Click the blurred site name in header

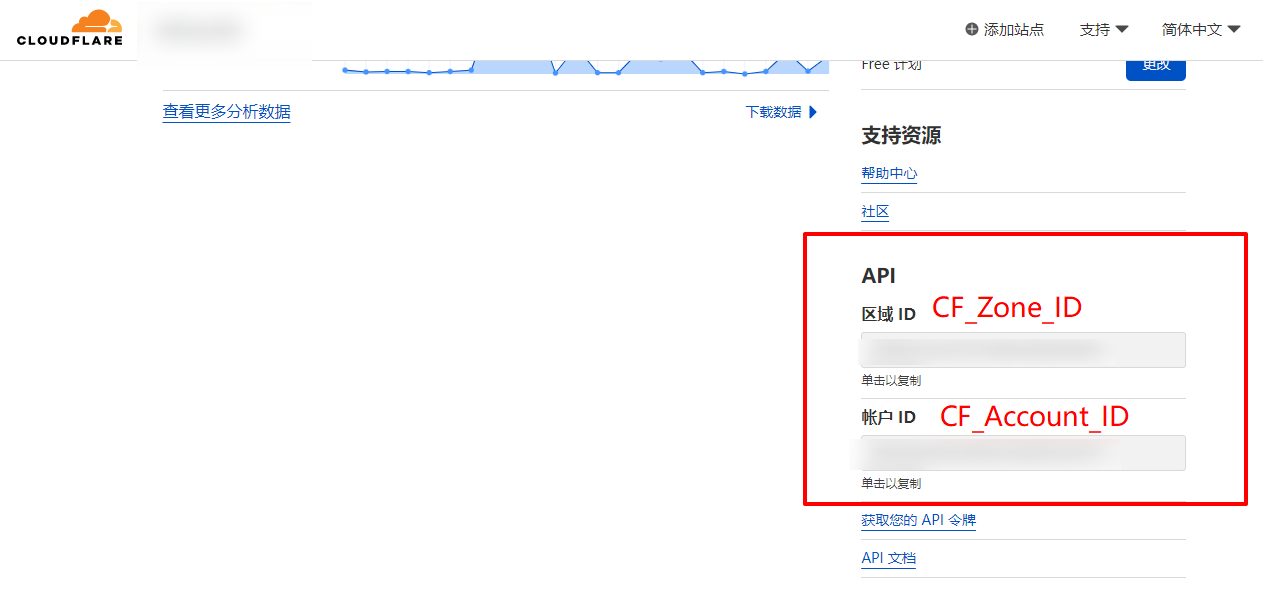[x=200, y=31]
